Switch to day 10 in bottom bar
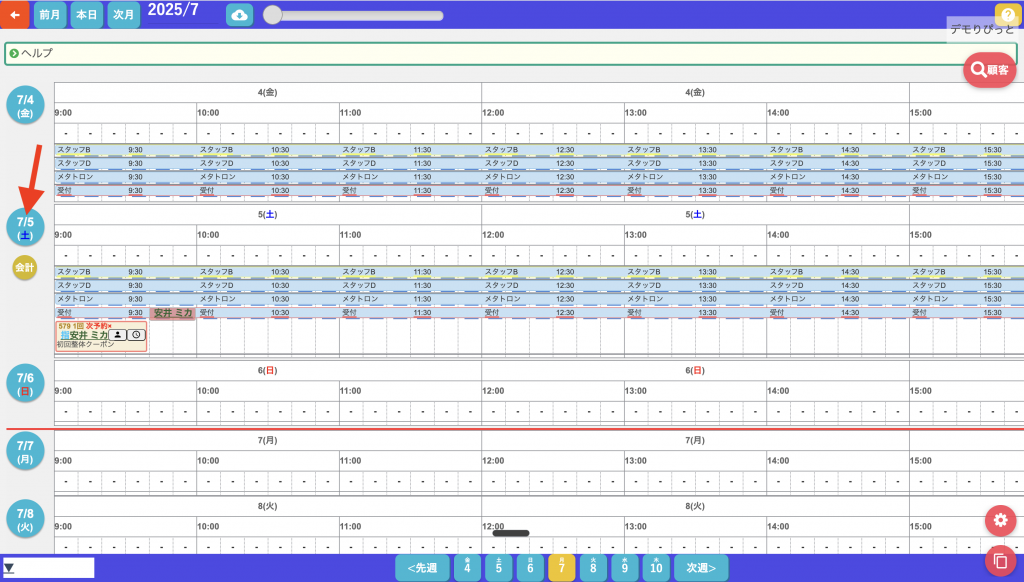 coord(656,567)
